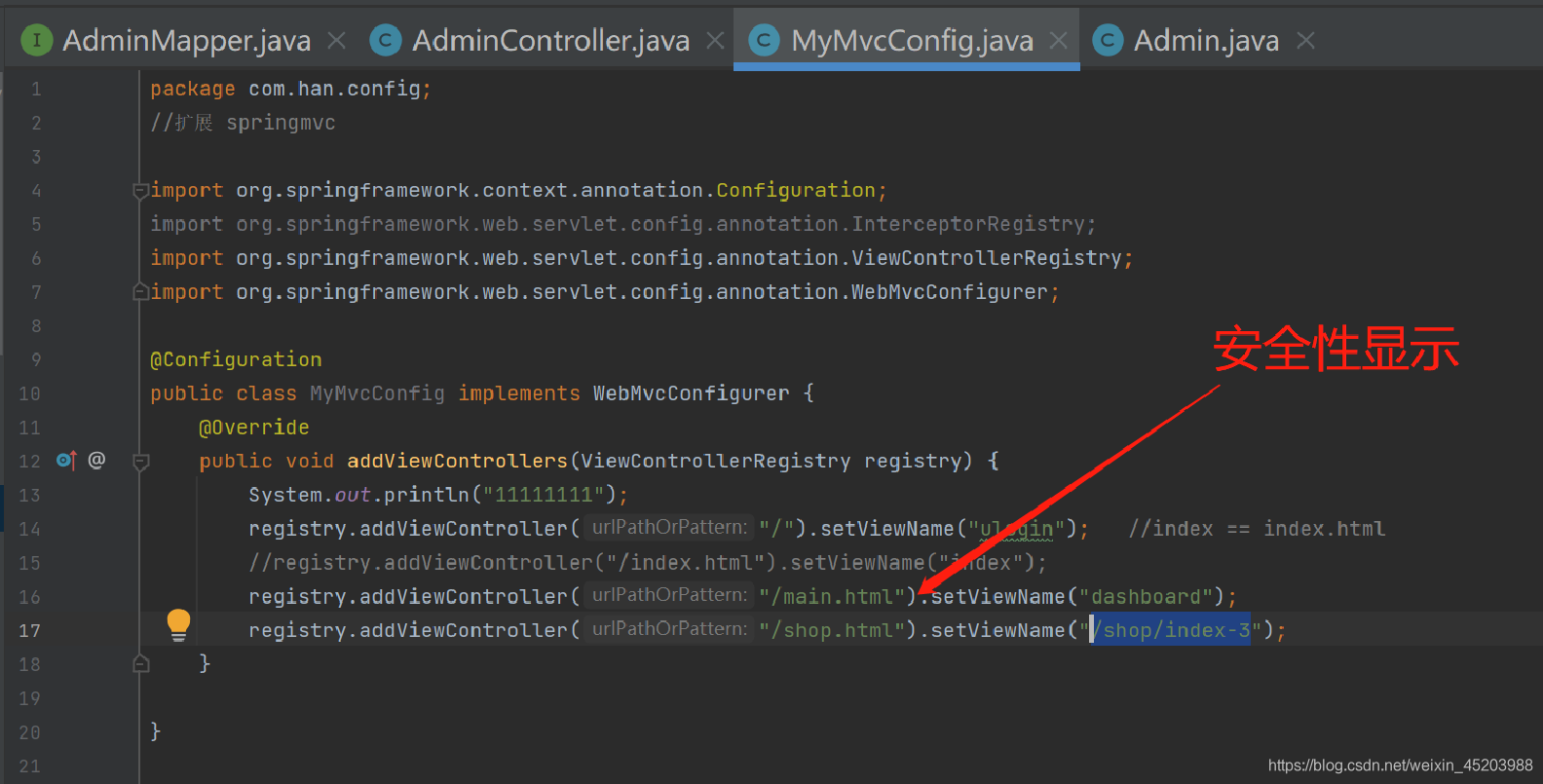Click WebMvcConfigurer in the import on line 7
1543x784 pixels.
click(950, 292)
